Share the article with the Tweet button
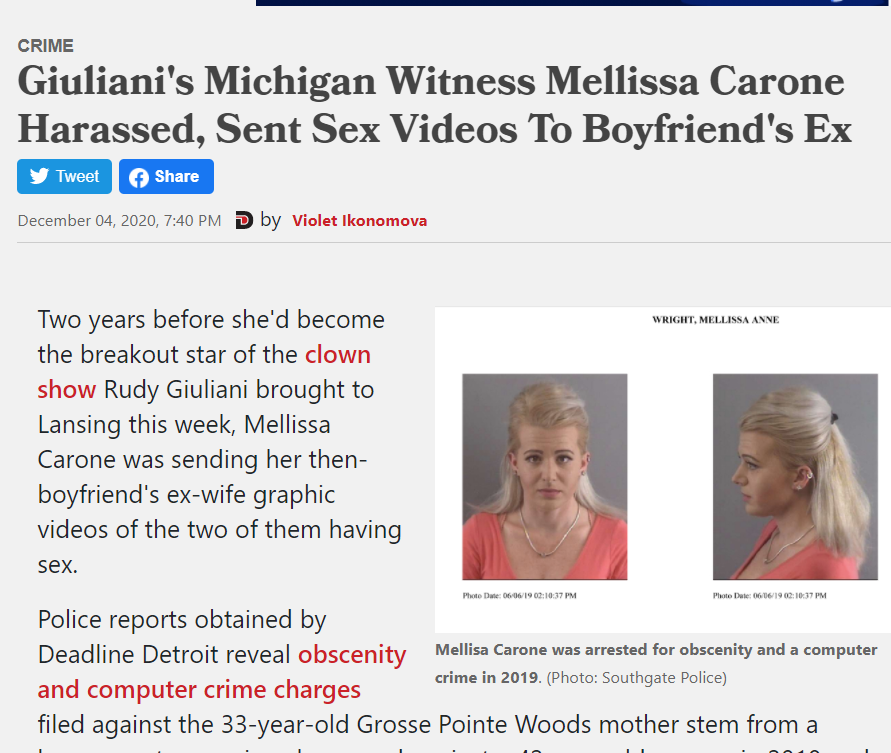The height and width of the screenshot is (753, 891). pos(64,177)
